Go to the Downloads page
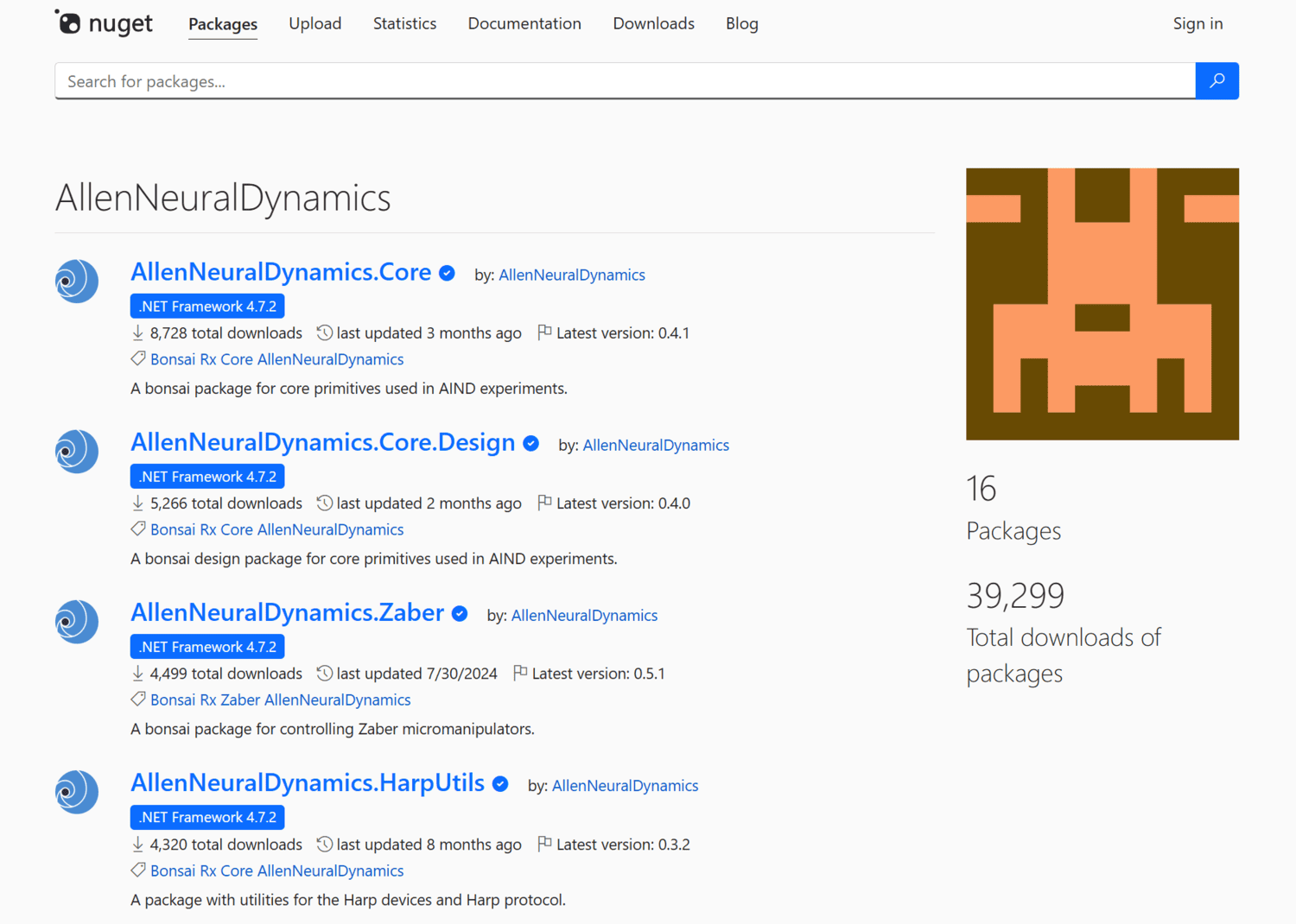Screen dimensions: 1296x924 pos(654,23)
